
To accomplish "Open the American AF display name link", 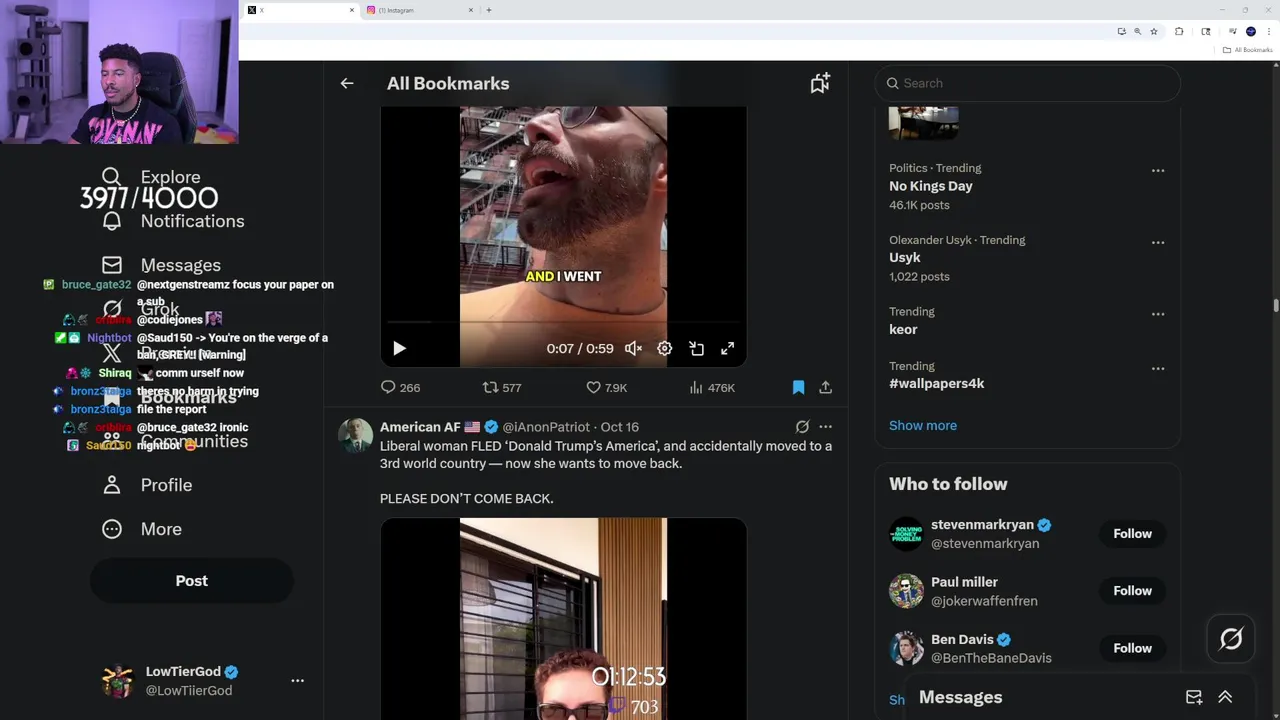I will 430,427.
